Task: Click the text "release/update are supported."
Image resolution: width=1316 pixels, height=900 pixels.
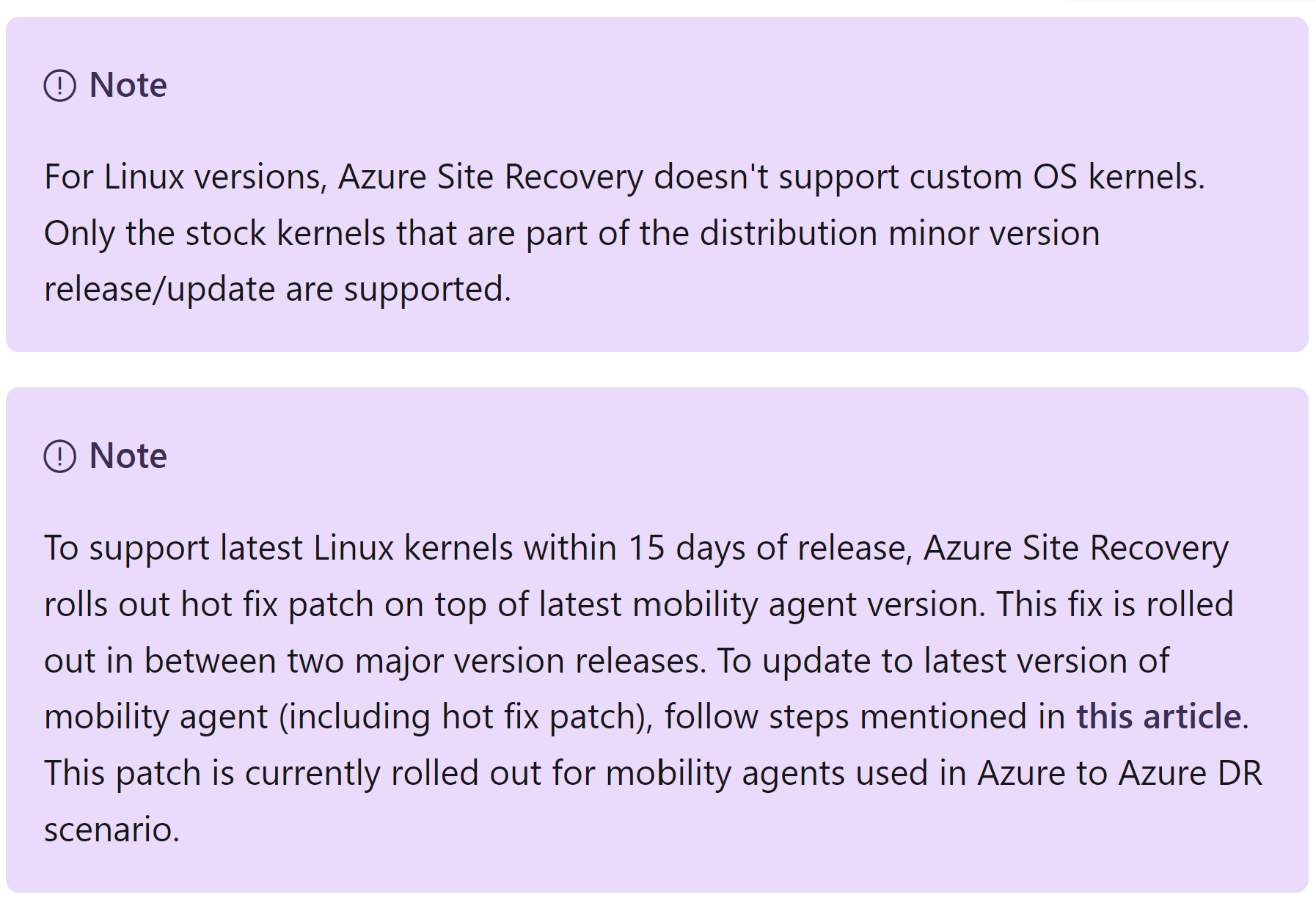Action: (x=277, y=290)
